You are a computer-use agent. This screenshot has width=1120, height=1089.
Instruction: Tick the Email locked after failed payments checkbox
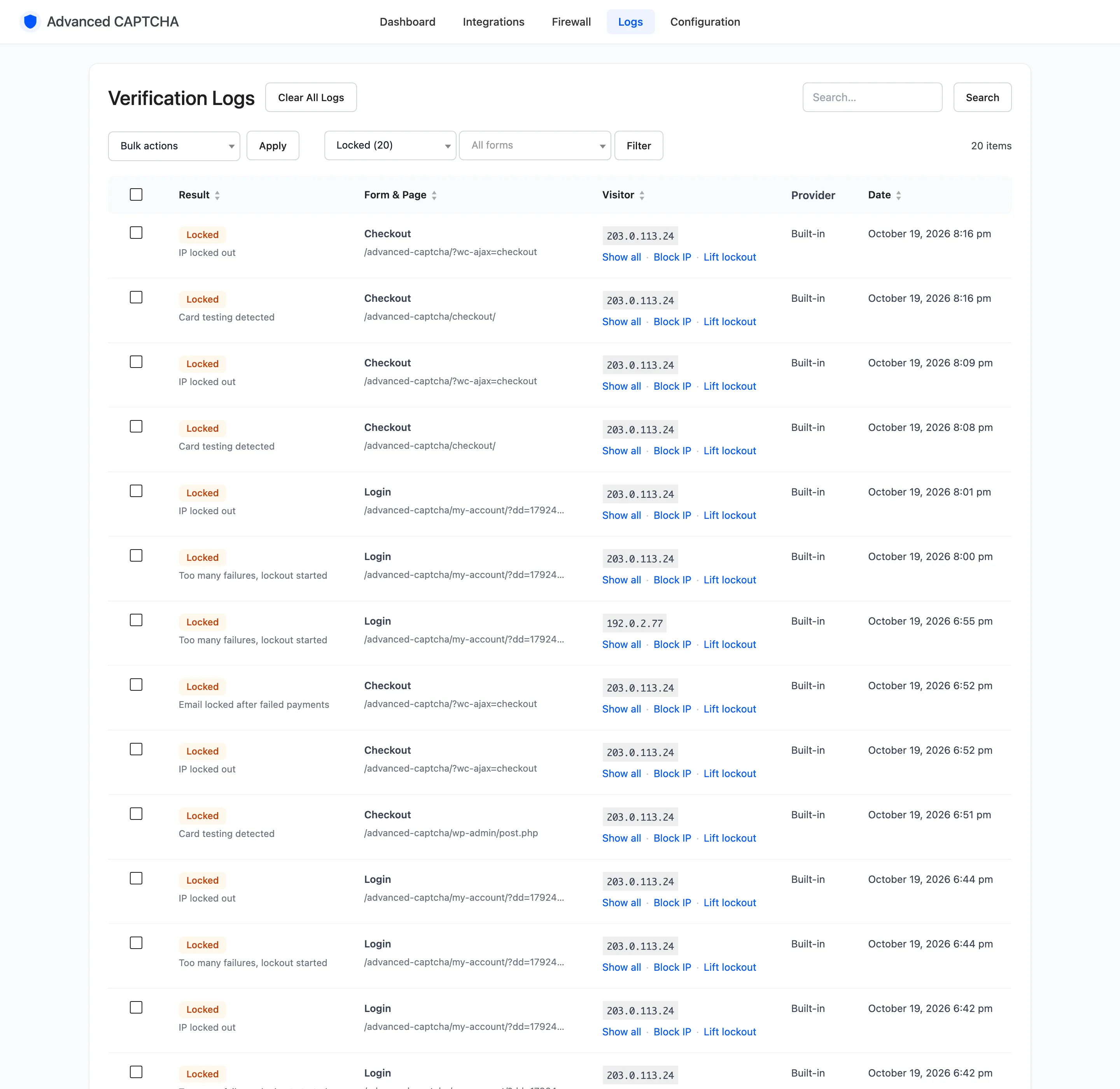pyautogui.click(x=136, y=685)
